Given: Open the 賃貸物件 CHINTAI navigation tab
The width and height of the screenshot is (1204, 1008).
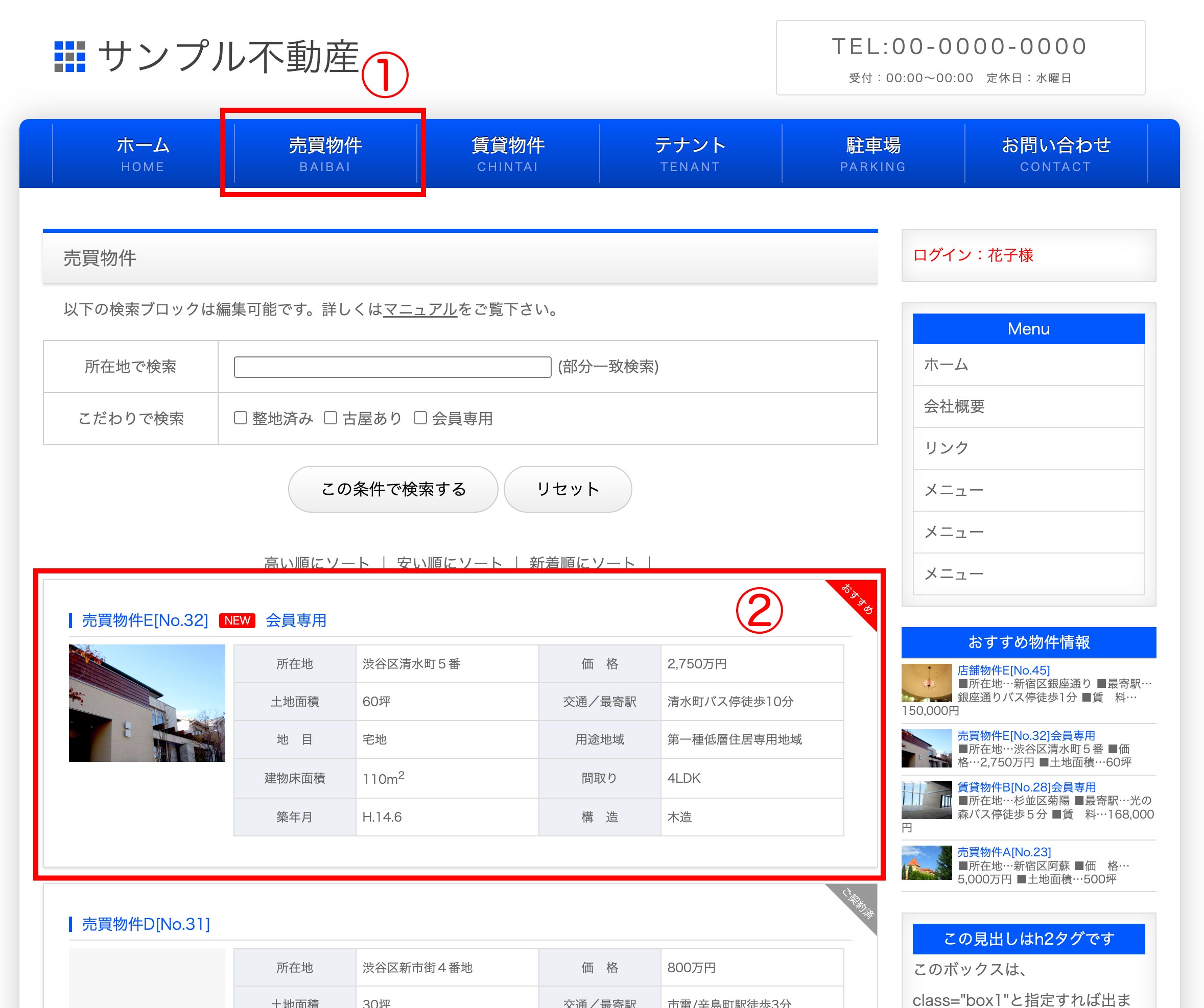Looking at the screenshot, I should click(507, 154).
